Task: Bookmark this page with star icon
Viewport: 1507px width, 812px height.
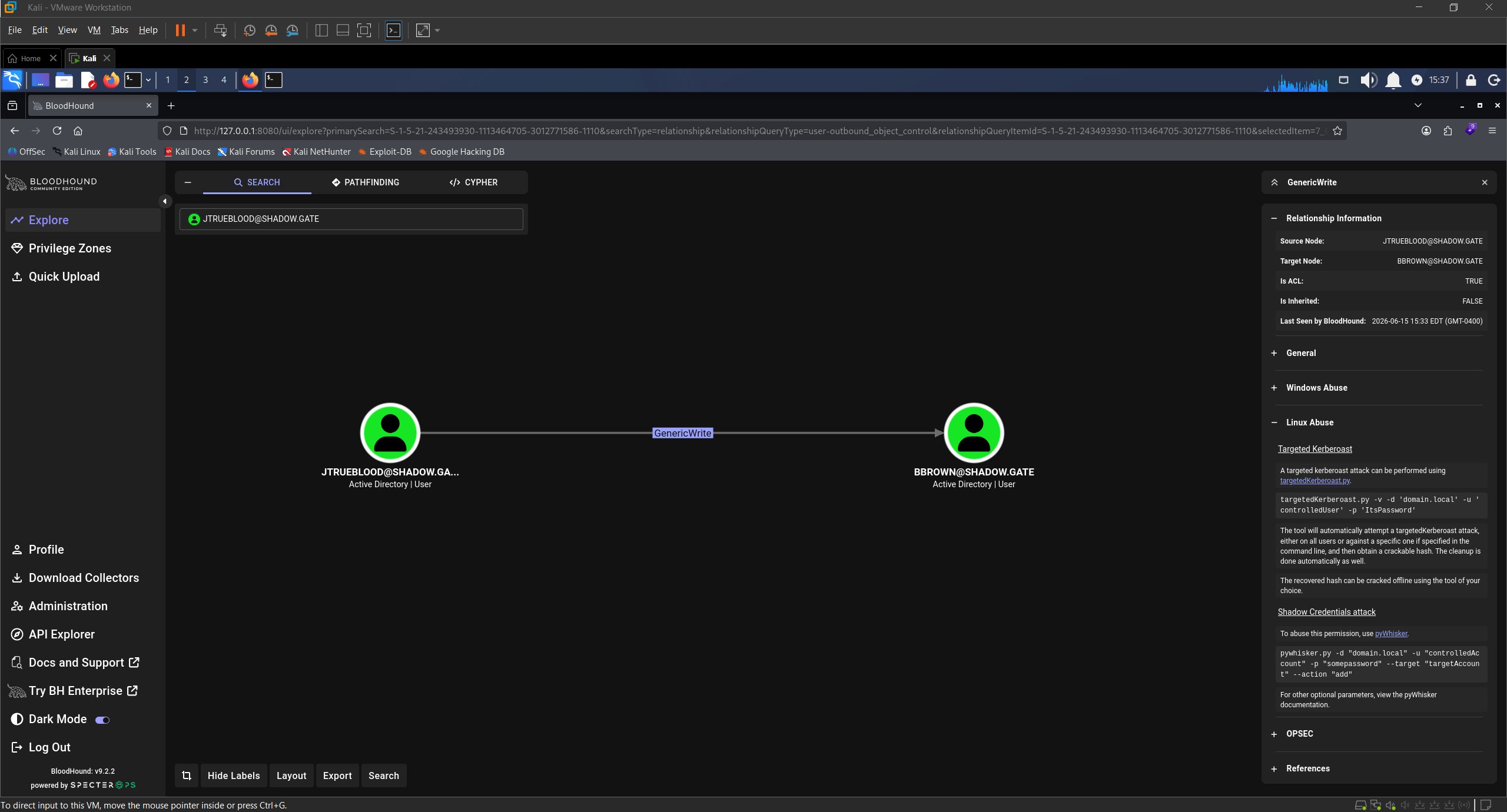Action: 1337,131
